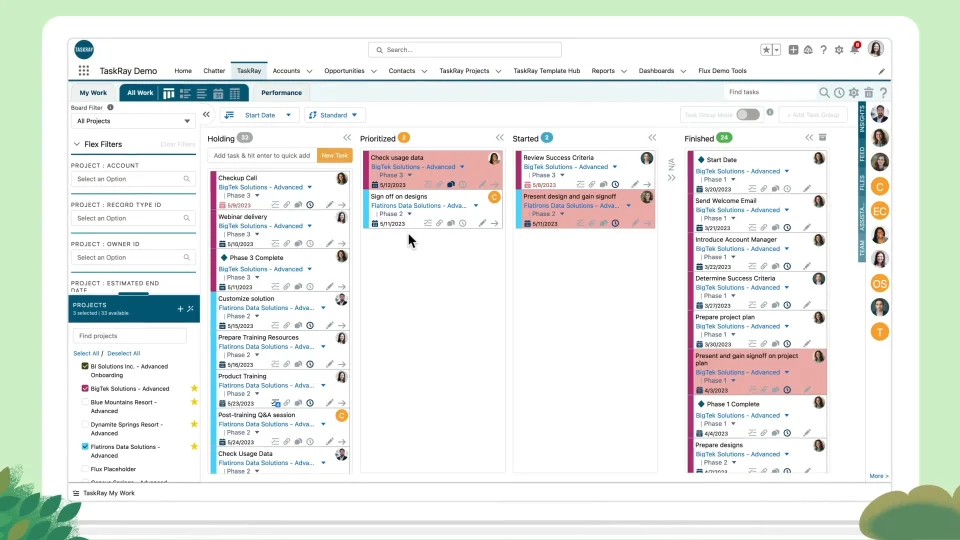960x540 pixels.
Task: Open the Standard view dropdown
Action: (x=334, y=115)
